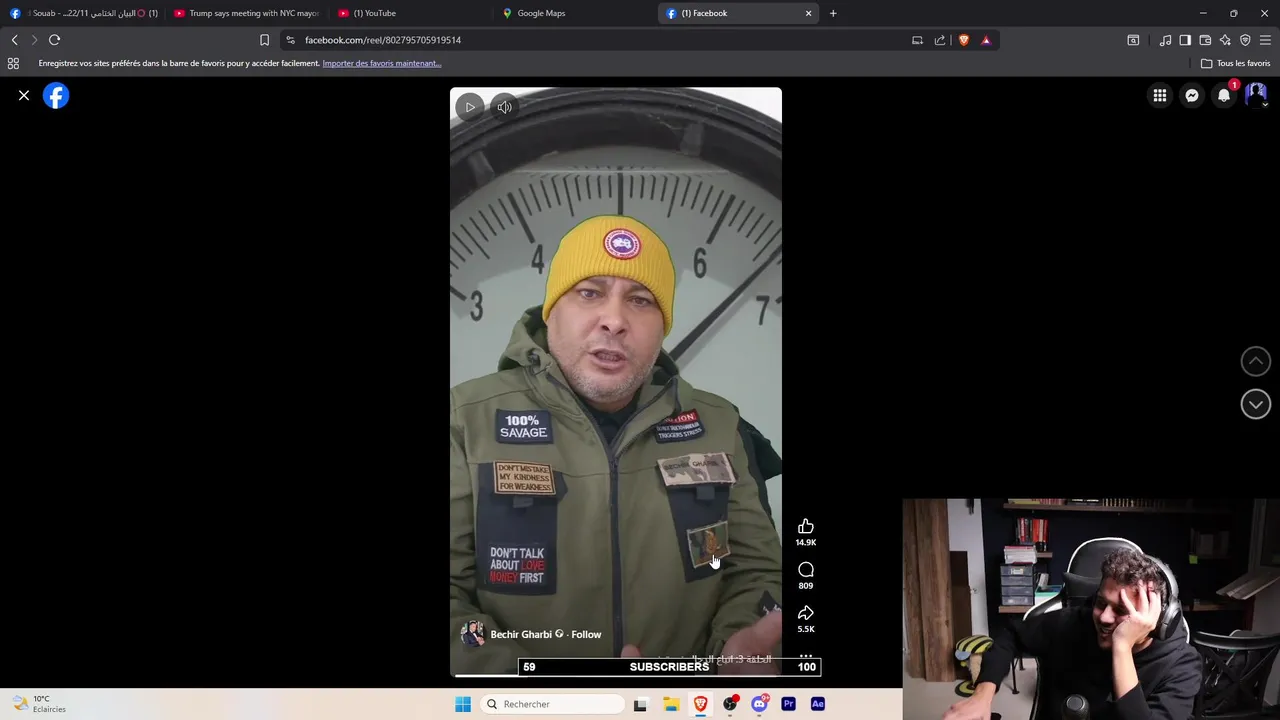Image resolution: width=1280 pixels, height=720 pixels.
Task: Switch to Trump says meeting YouTube tab
Action: click(247, 13)
